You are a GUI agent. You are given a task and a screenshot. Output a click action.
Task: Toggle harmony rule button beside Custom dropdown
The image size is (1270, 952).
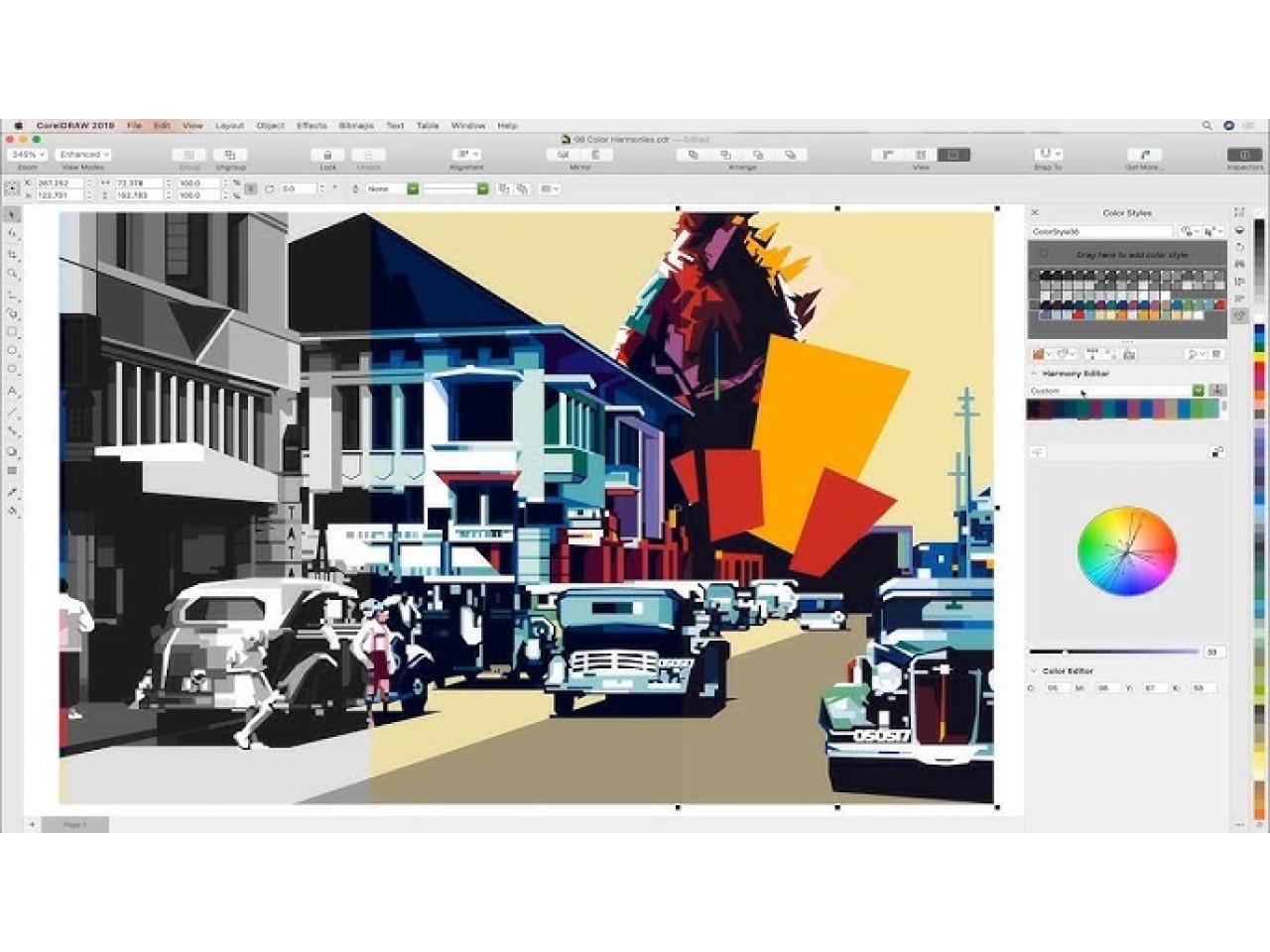(1217, 391)
